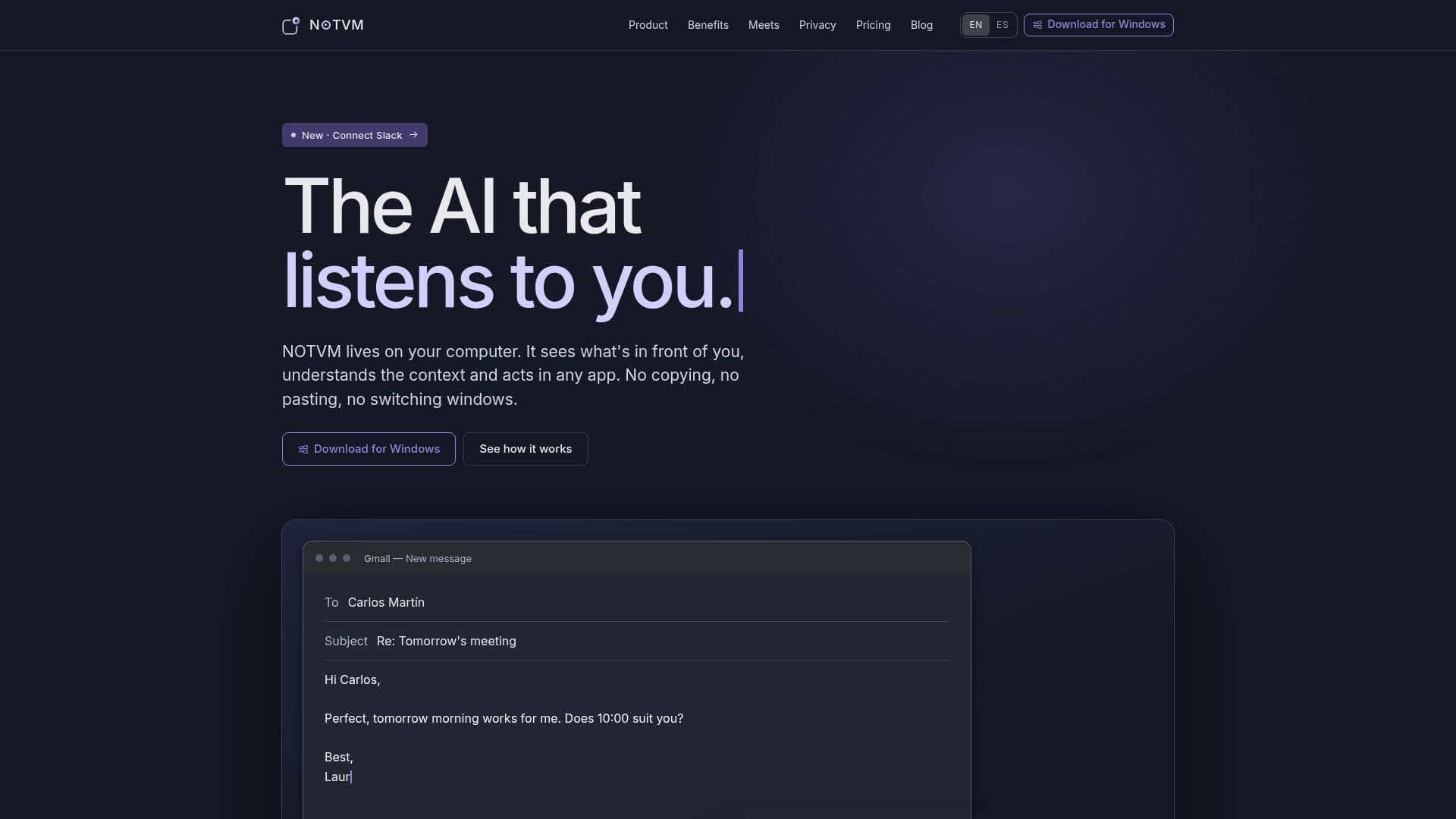This screenshot has height=819, width=1456.
Task: Click the 'Best,' line in email
Action: [x=339, y=757]
